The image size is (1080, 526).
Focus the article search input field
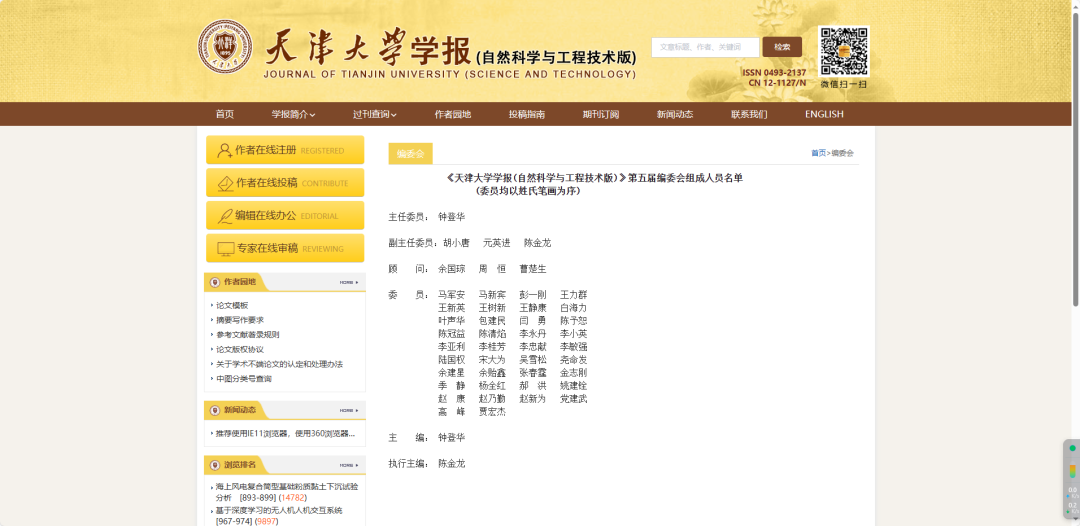click(705, 47)
